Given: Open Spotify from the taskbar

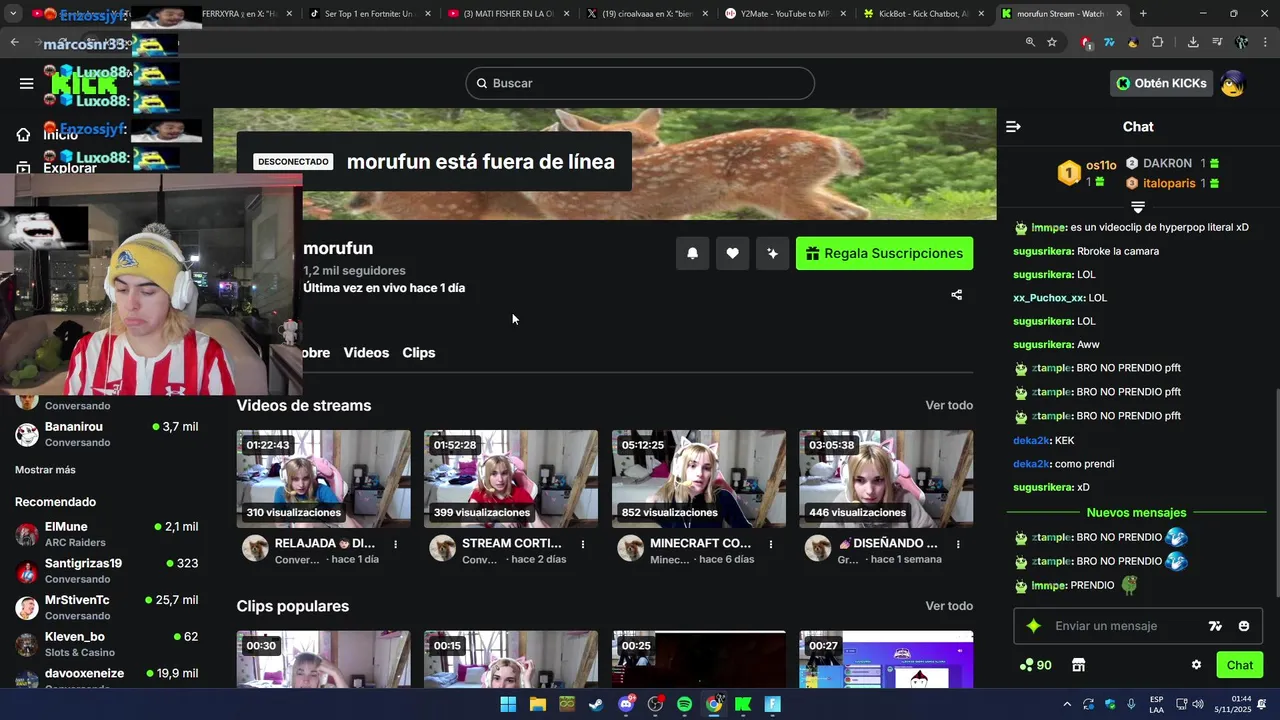Looking at the screenshot, I should (684, 704).
